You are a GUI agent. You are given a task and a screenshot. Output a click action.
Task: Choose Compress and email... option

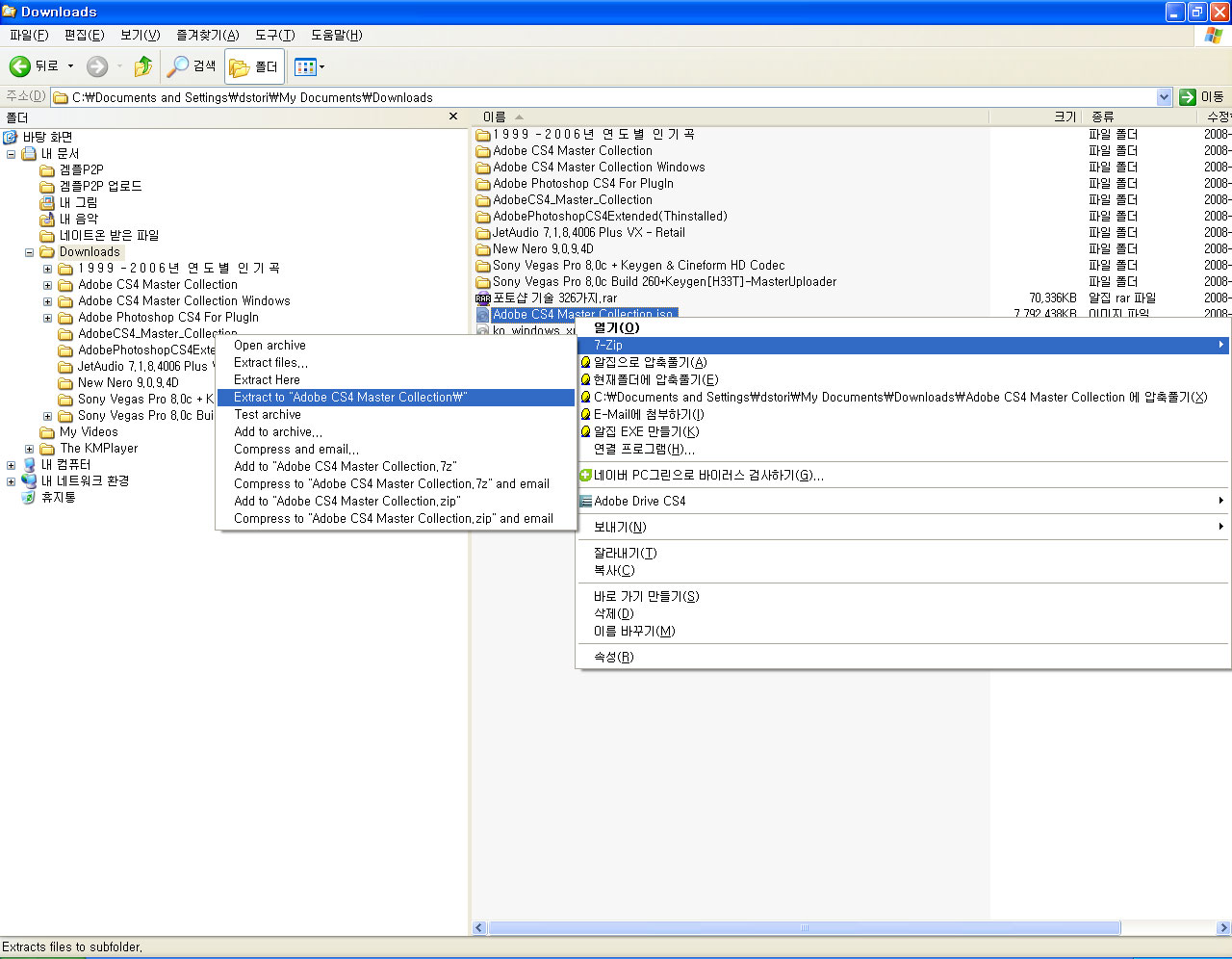pos(396,449)
